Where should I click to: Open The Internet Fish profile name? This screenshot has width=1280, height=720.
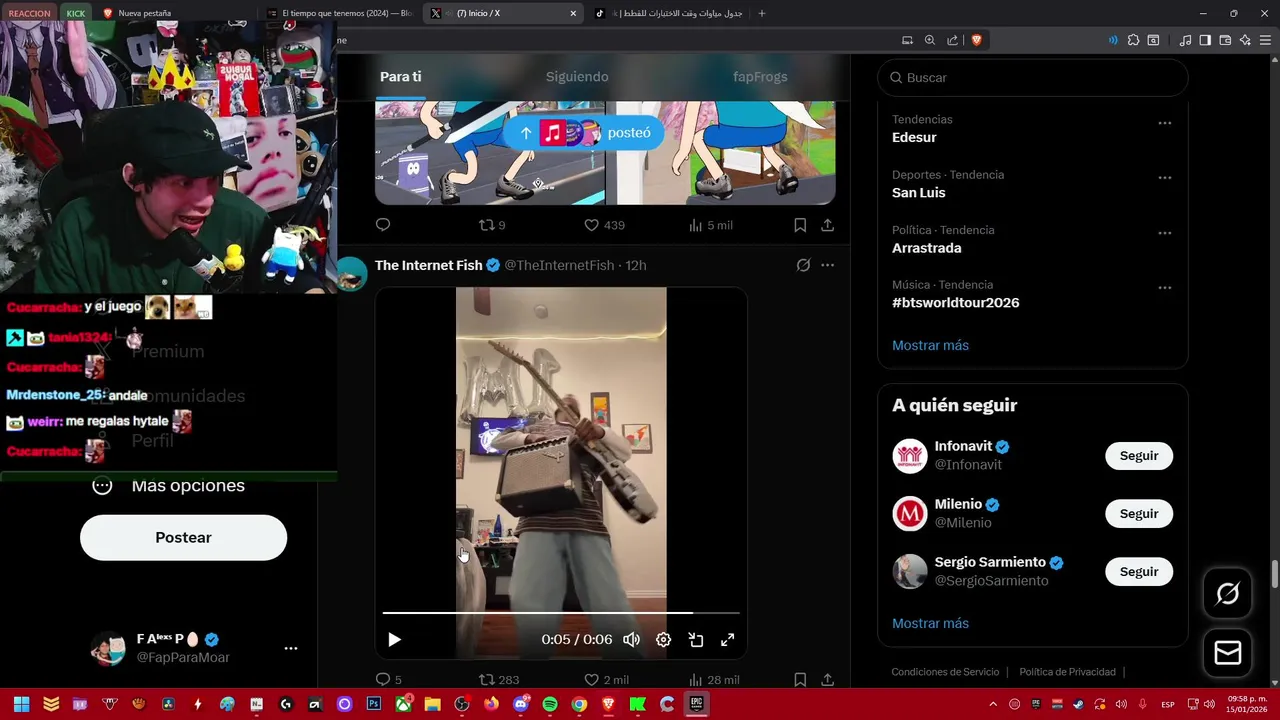coord(429,265)
